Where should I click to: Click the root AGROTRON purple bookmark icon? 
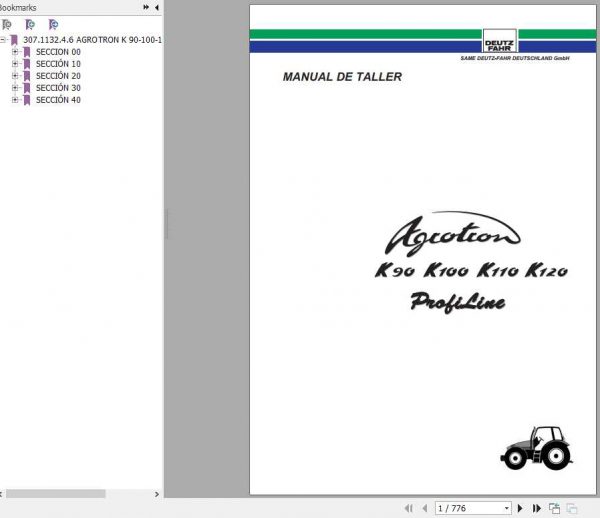coord(14,40)
